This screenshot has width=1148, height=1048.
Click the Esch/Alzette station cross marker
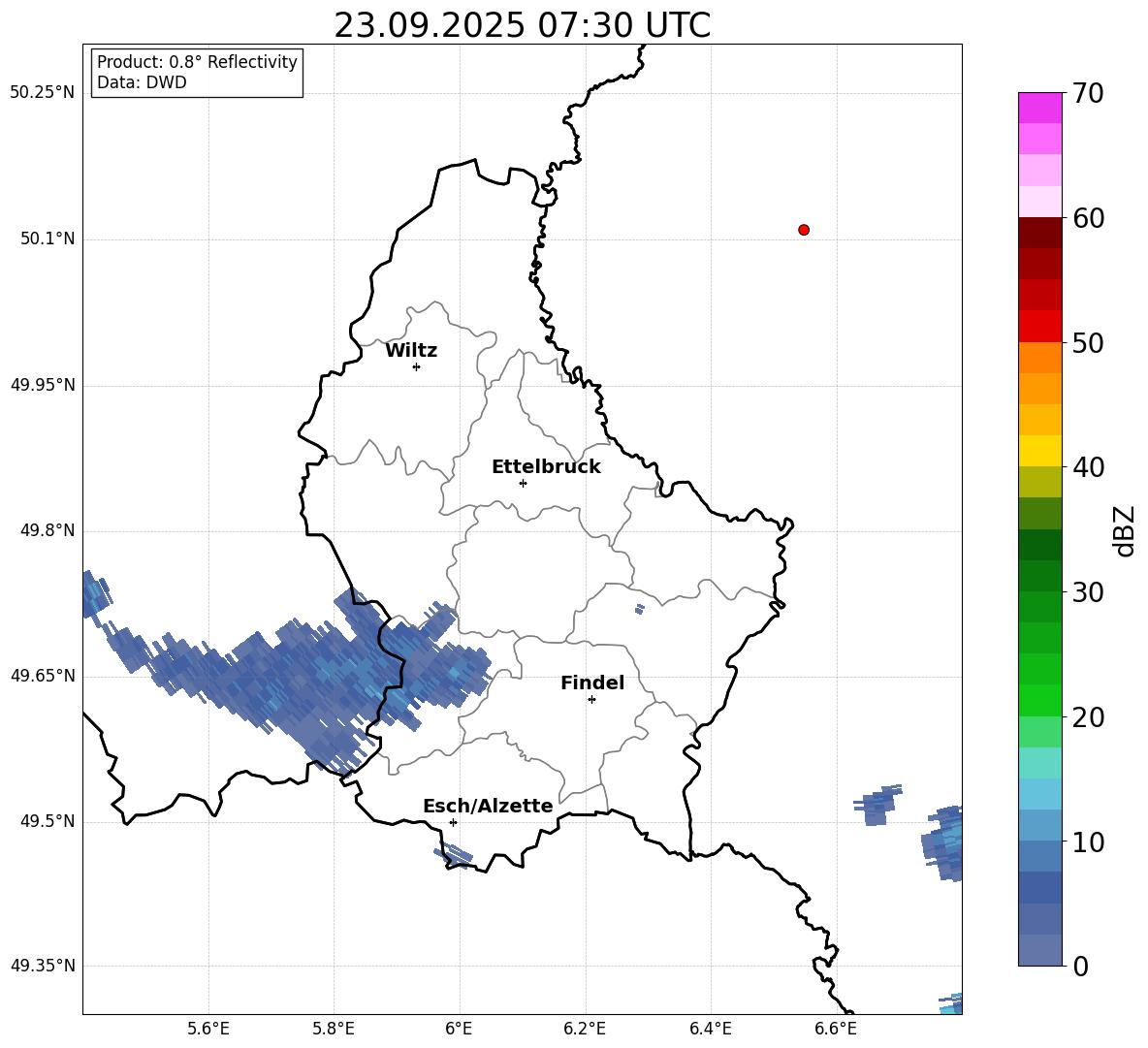pyautogui.click(x=453, y=822)
